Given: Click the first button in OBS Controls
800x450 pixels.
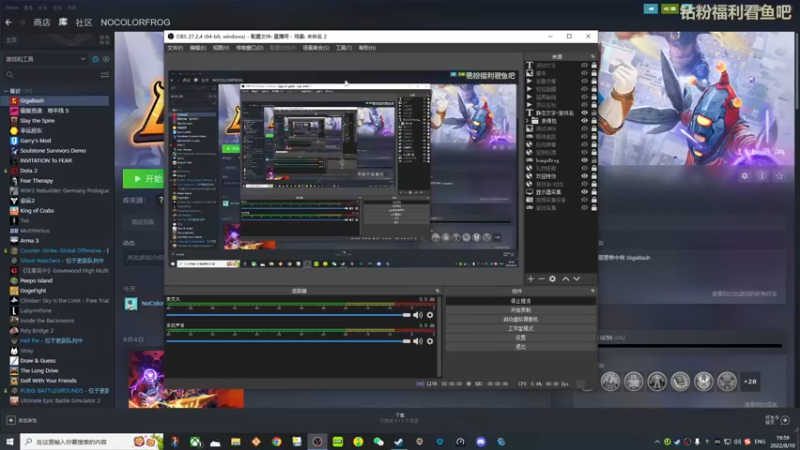Looking at the screenshot, I should tap(521, 301).
